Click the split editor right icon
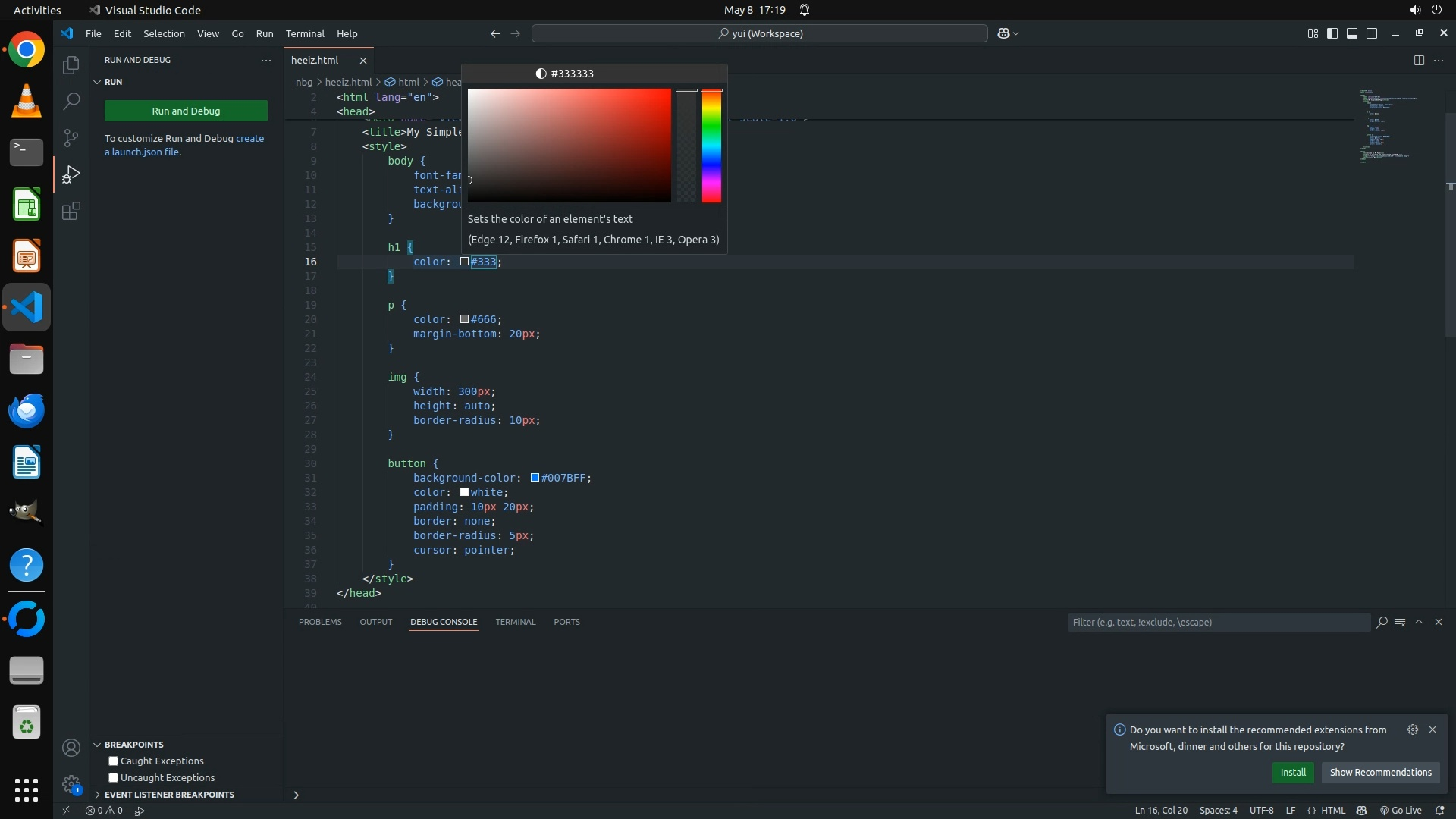 coord(1418,60)
